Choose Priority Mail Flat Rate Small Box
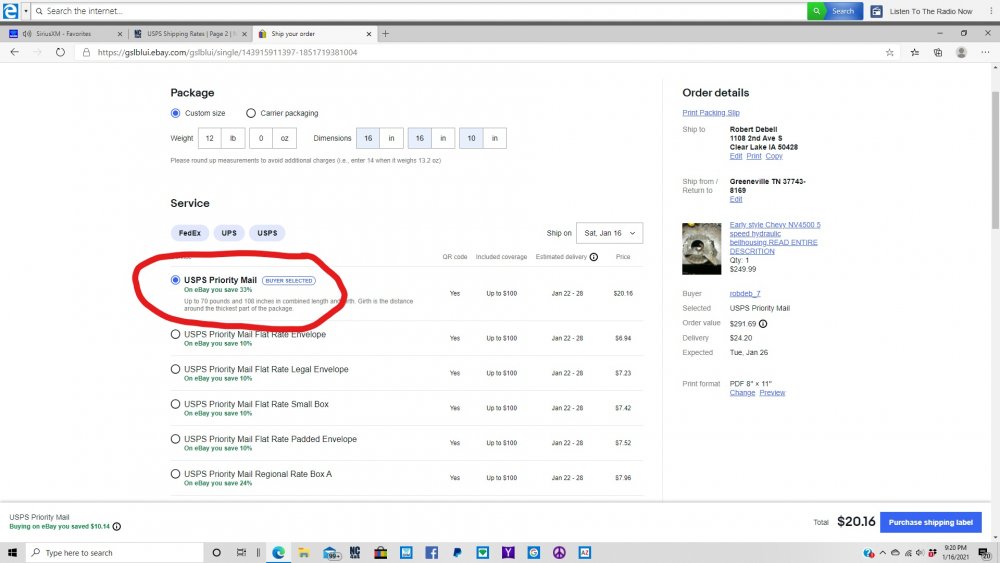This screenshot has height=563, width=1000. point(175,404)
